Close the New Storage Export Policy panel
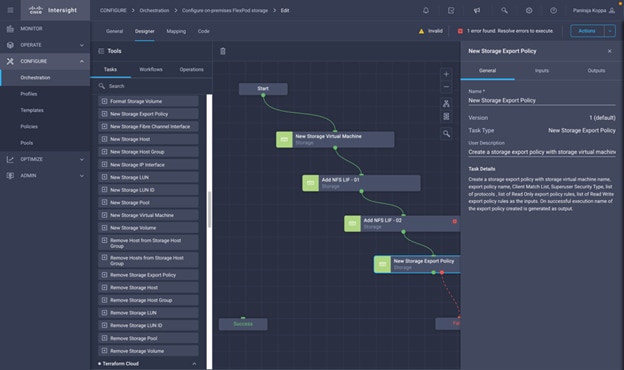 [610, 51]
